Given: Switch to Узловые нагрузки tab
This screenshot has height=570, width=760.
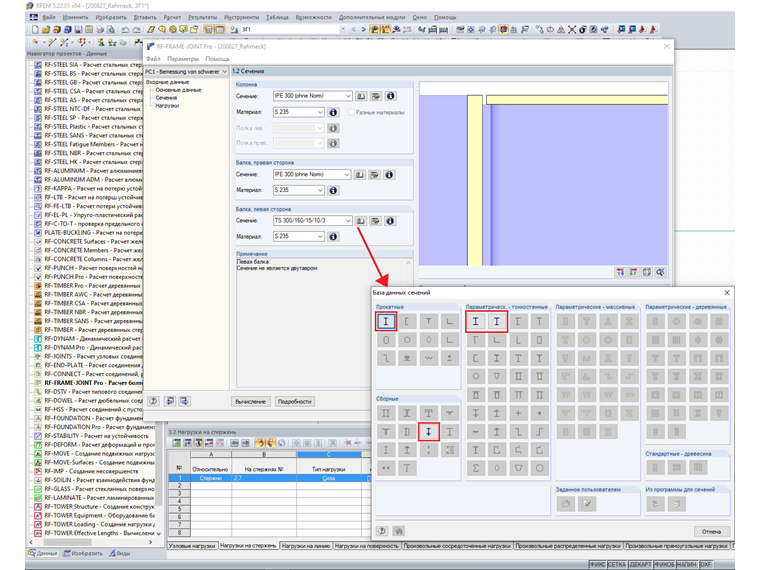Looking at the screenshot, I should pos(192,546).
